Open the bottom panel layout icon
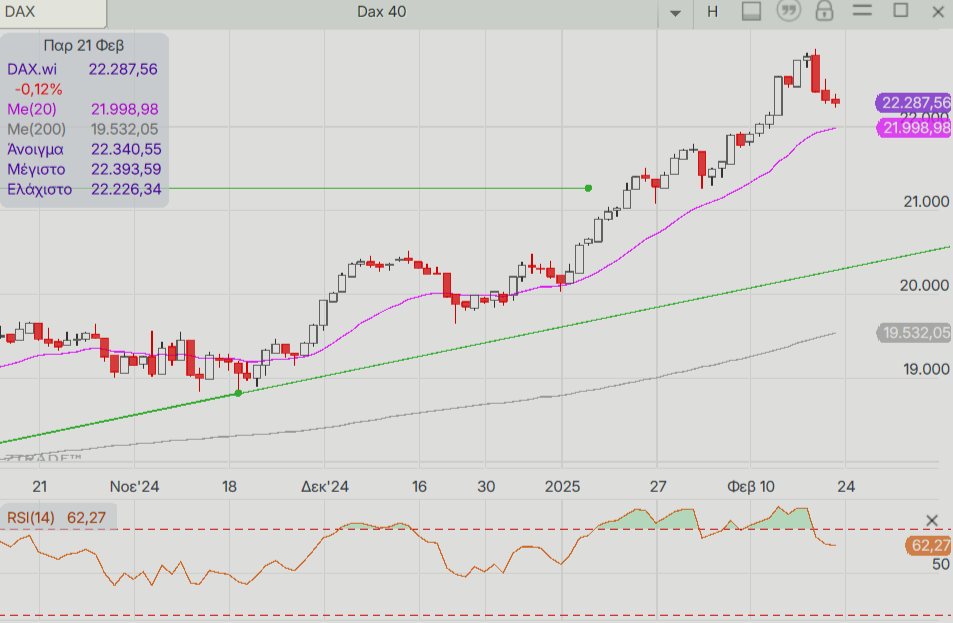953x623 pixels. click(751, 11)
